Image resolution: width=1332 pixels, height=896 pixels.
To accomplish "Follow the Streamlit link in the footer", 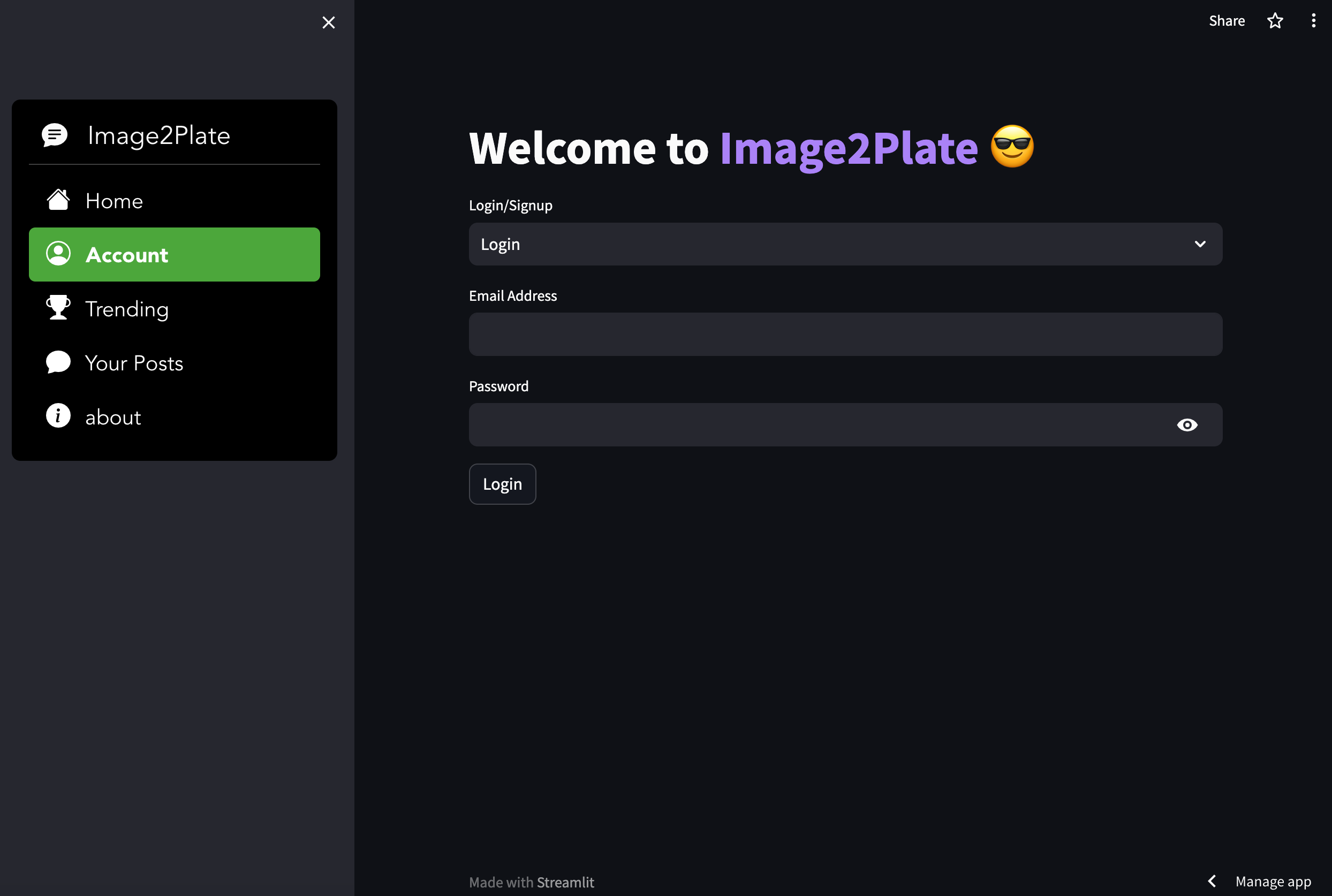I will (565, 882).
